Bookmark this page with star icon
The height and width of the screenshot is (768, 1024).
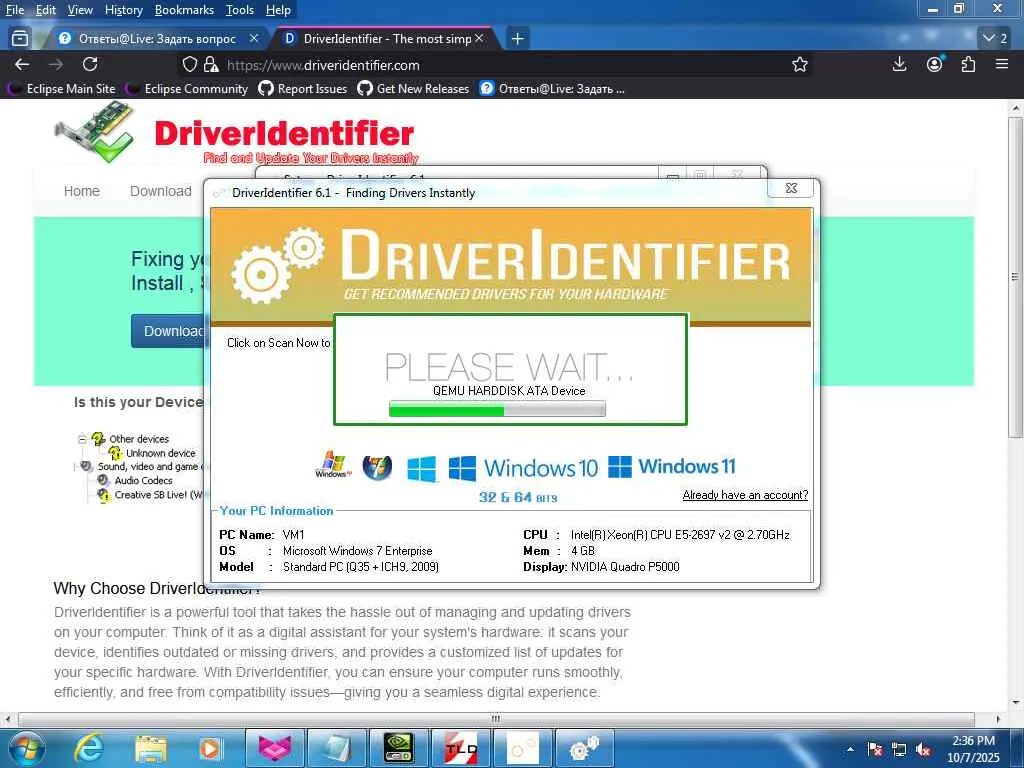[799, 64]
